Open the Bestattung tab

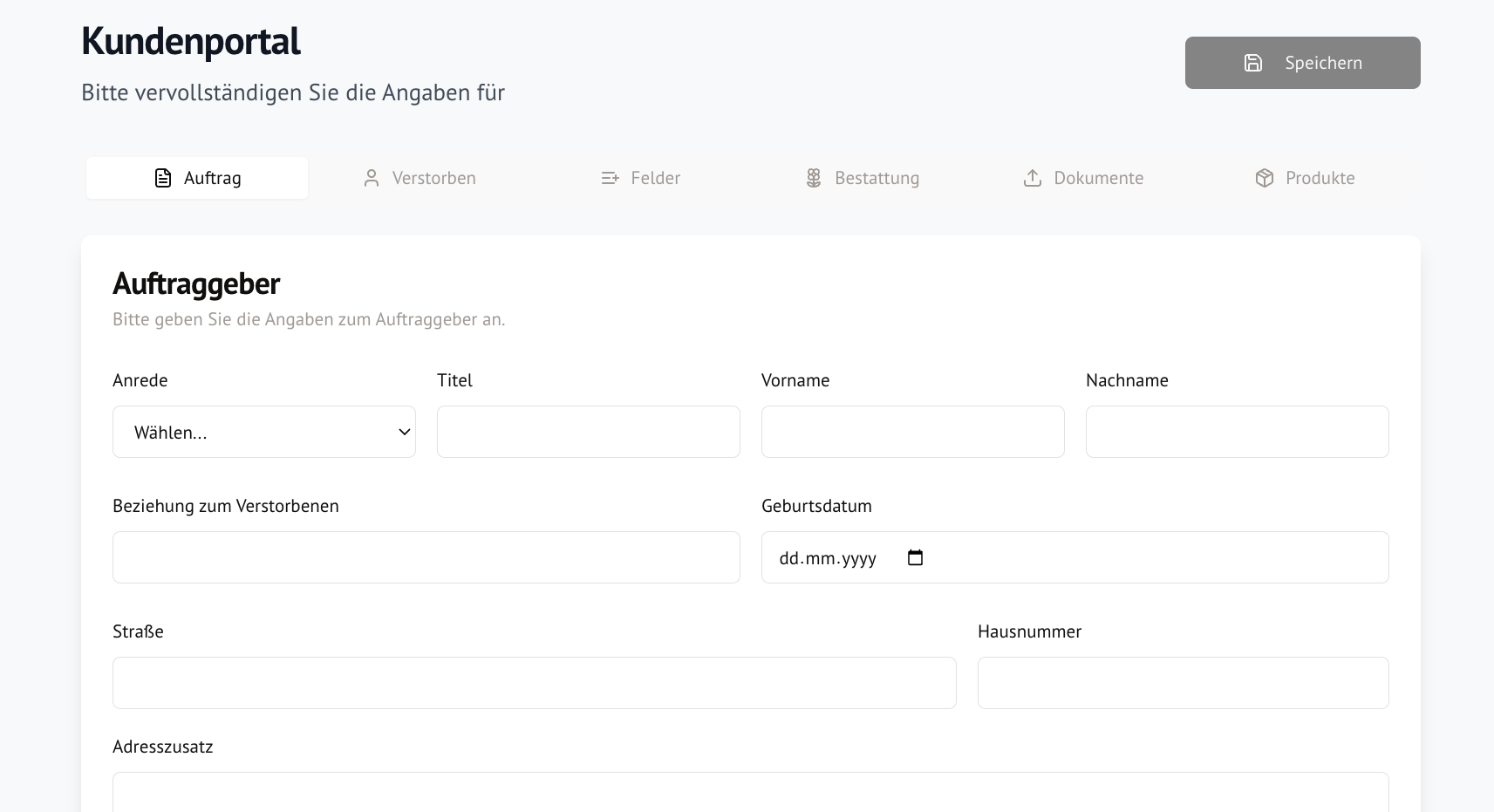pyautogui.click(x=862, y=178)
